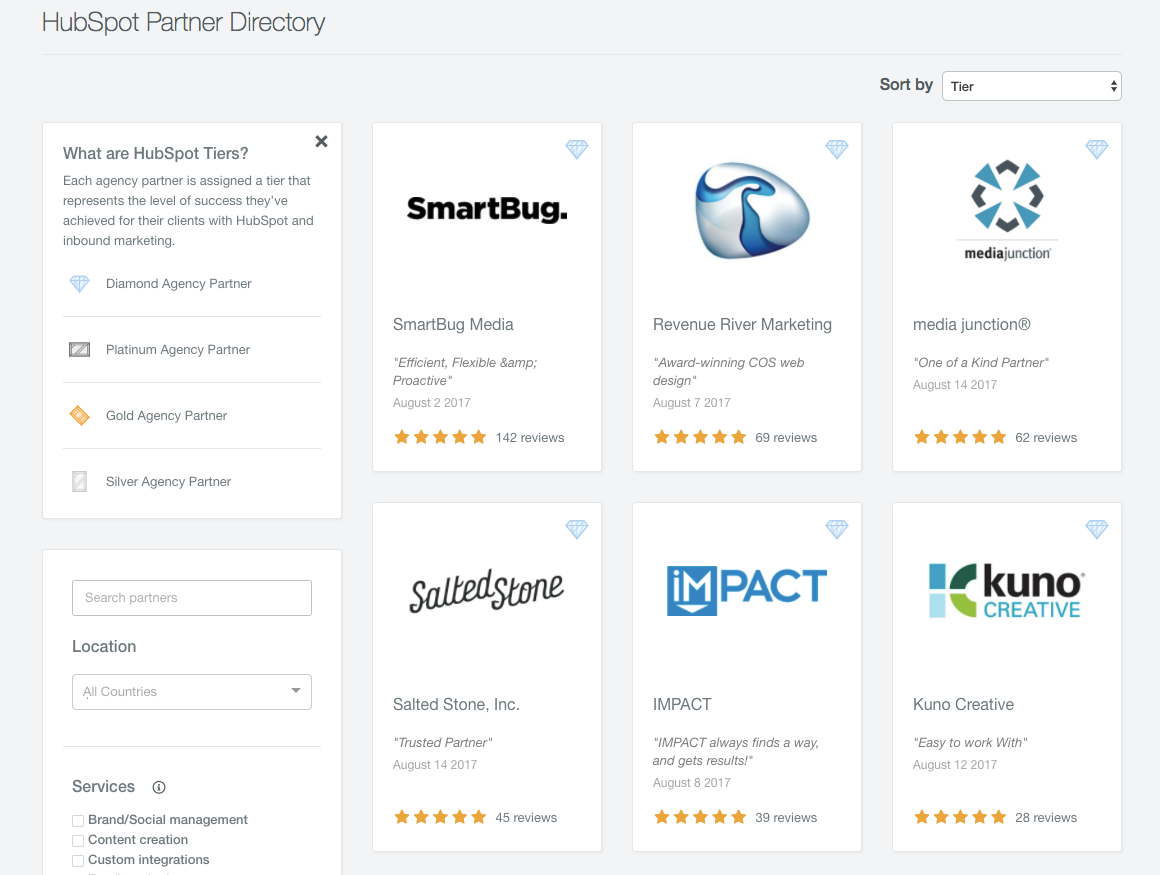View the 28 reviews for Kuno Creative
This screenshot has height=875, width=1160.
tap(1046, 817)
